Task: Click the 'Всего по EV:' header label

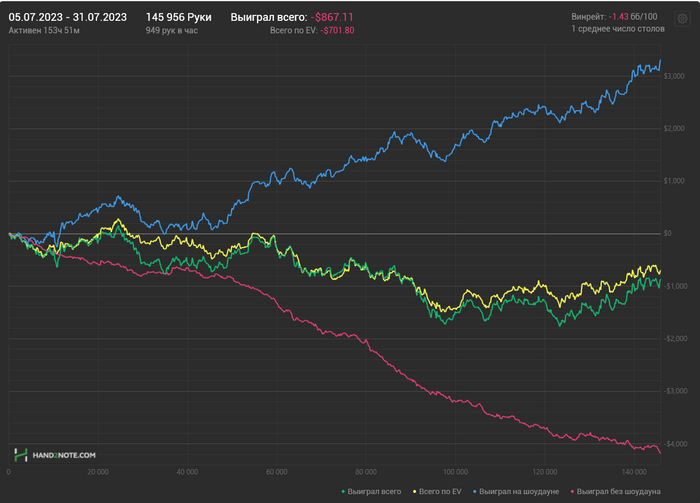Action: pyautogui.click(x=294, y=30)
